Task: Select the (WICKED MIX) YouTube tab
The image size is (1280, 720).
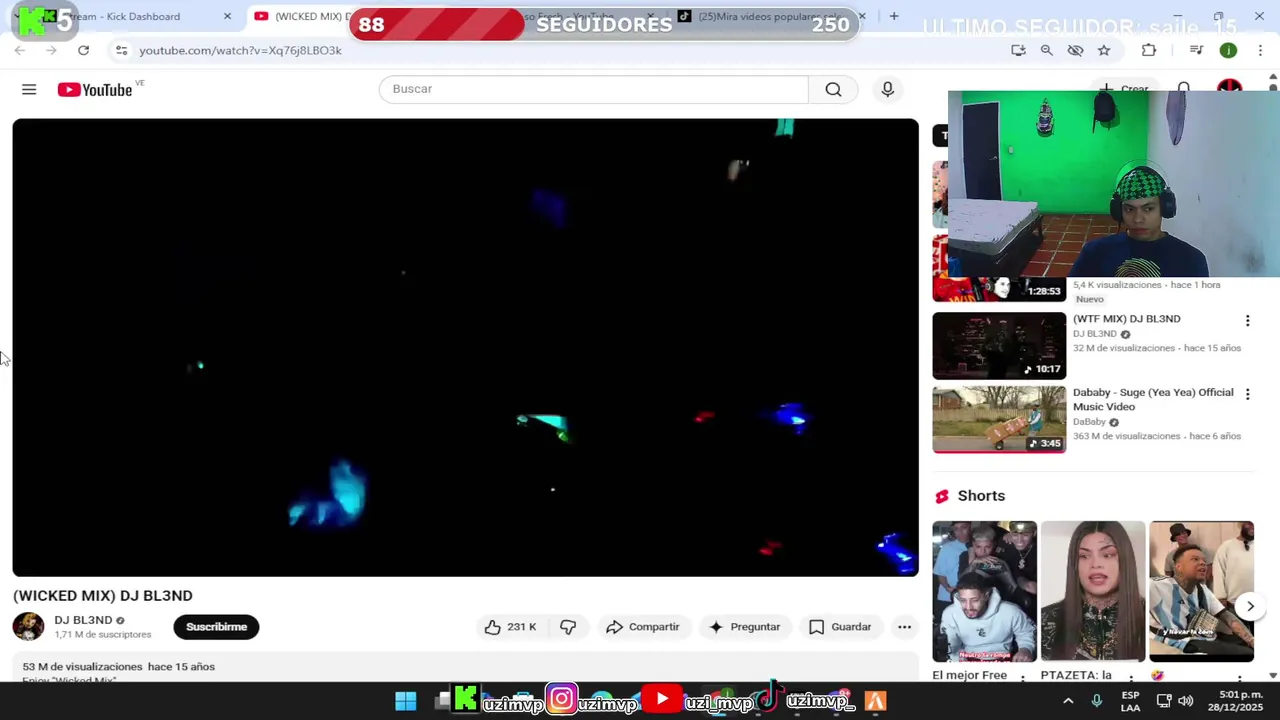Action: pos(302,16)
